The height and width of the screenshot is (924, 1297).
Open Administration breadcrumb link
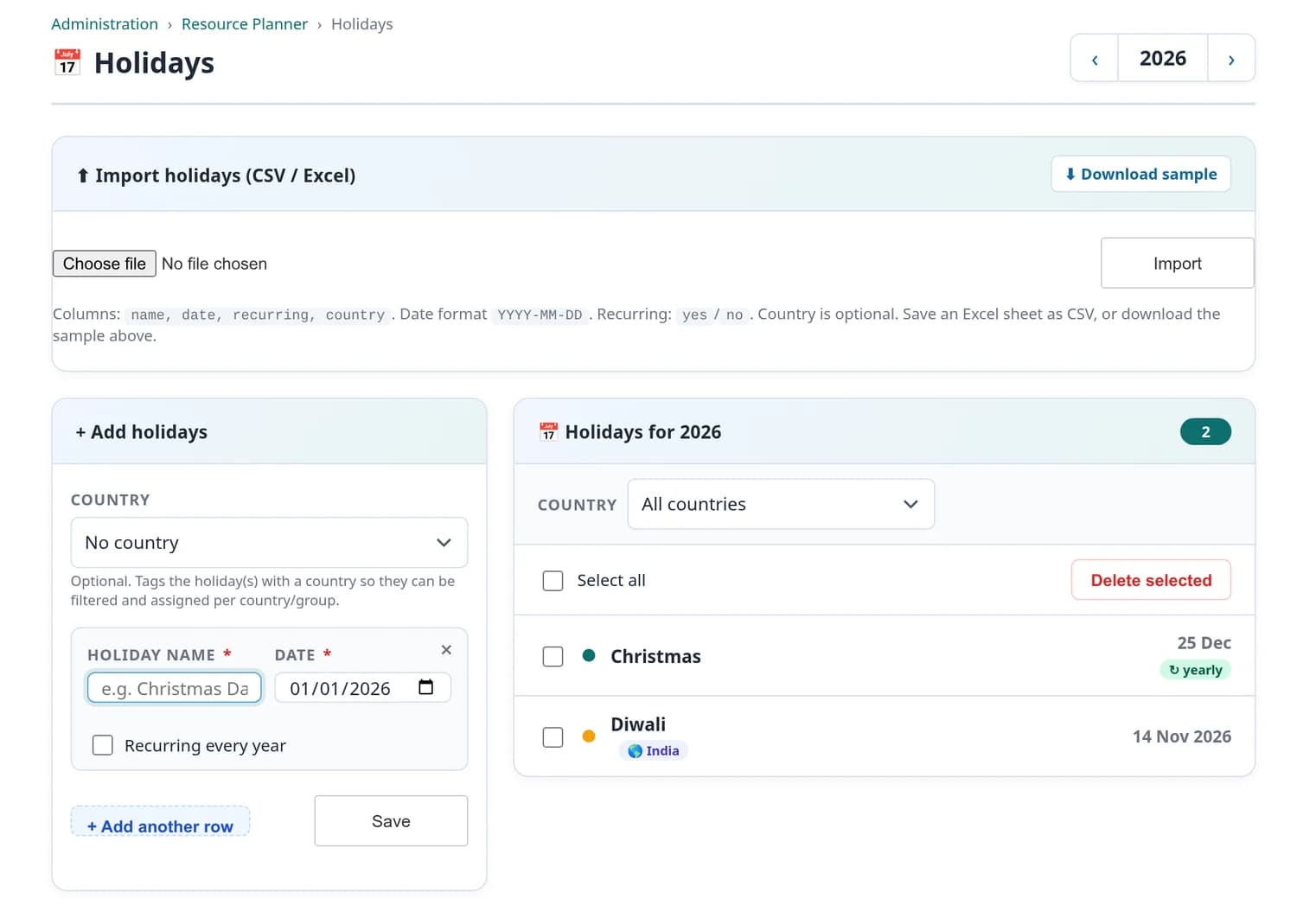[x=105, y=24]
